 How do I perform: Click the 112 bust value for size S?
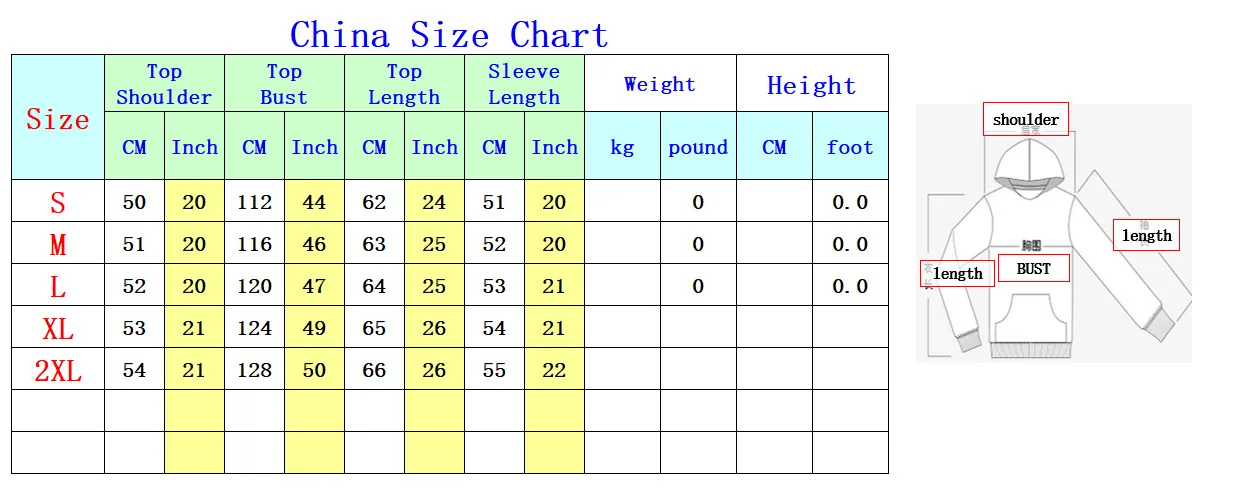pos(254,201)
